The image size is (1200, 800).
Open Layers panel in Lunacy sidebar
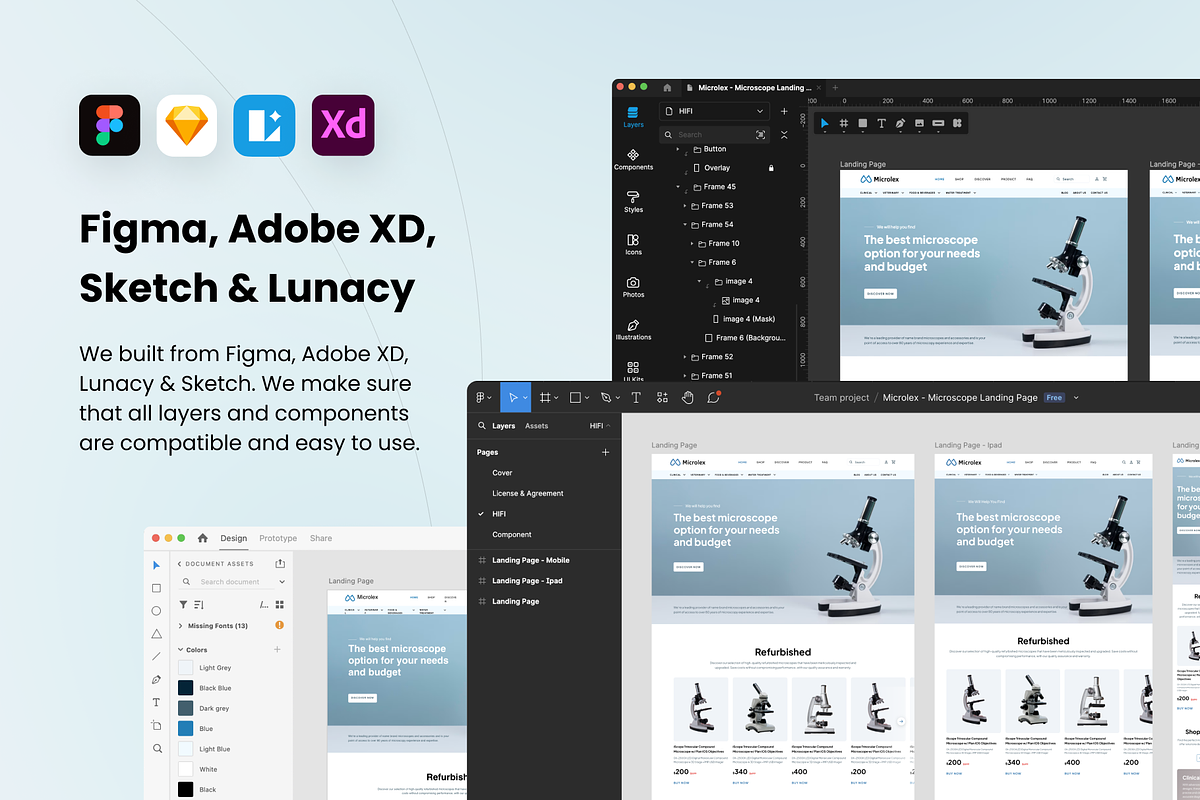(x=633, y=117)
